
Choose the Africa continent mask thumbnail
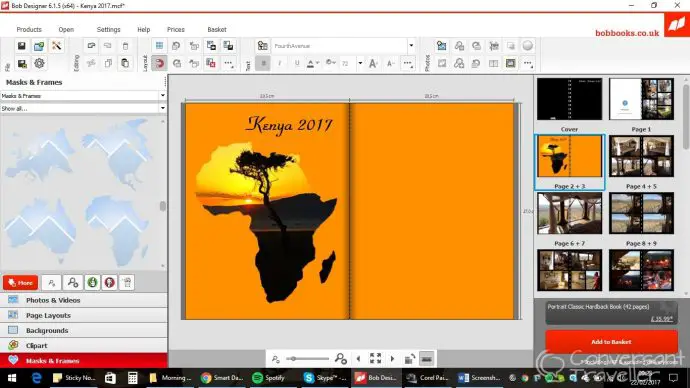118,230
